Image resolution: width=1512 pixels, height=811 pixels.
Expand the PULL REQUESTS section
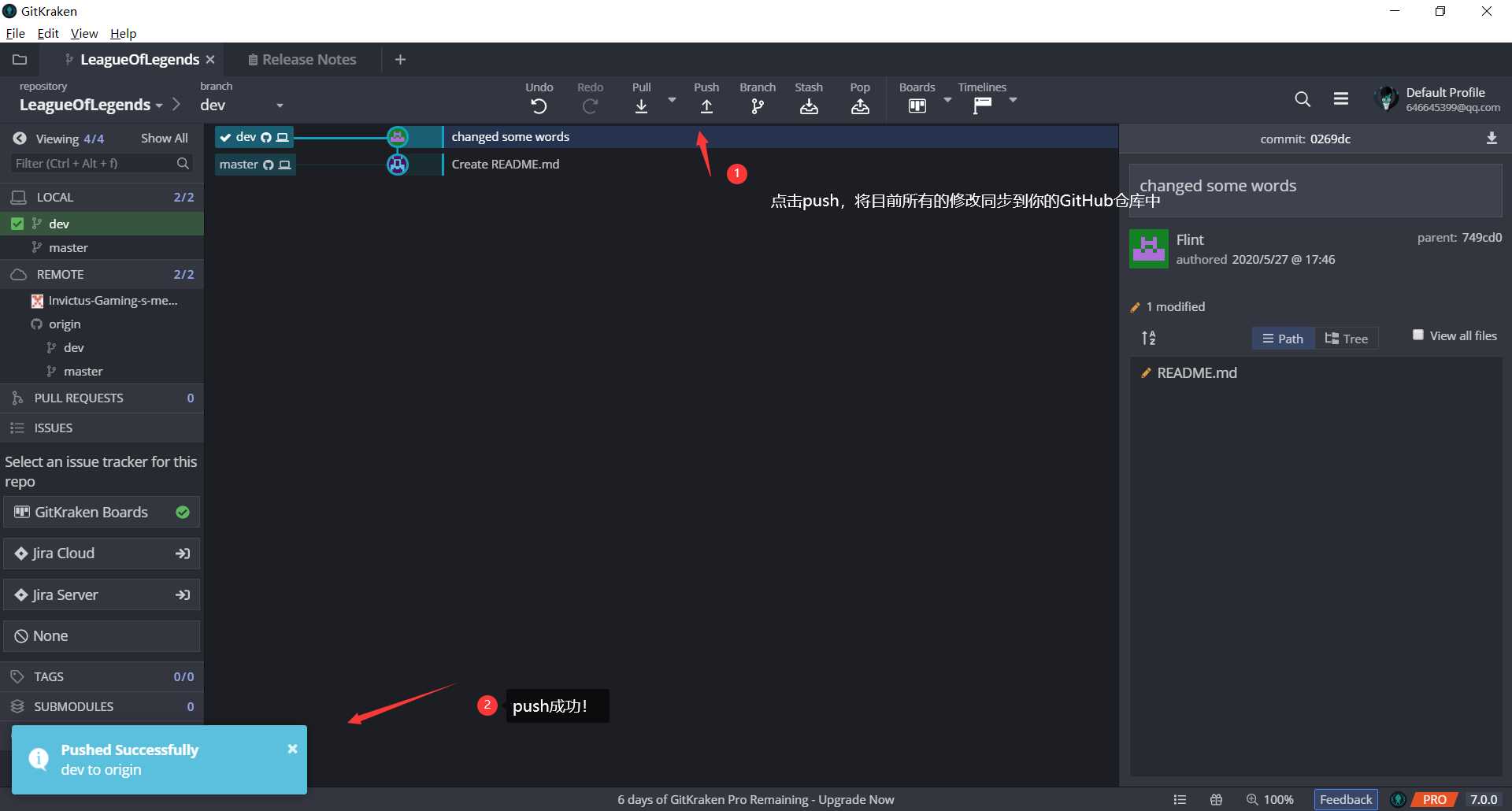[102, 398]
